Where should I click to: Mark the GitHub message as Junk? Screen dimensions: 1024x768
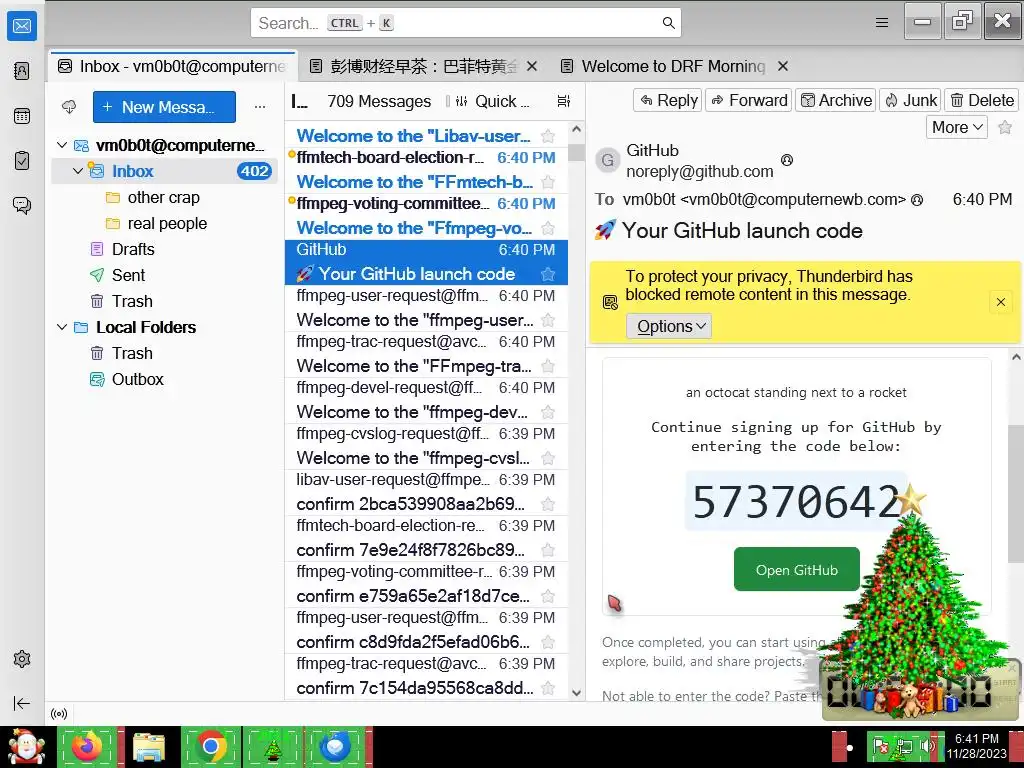coord(910,101)
